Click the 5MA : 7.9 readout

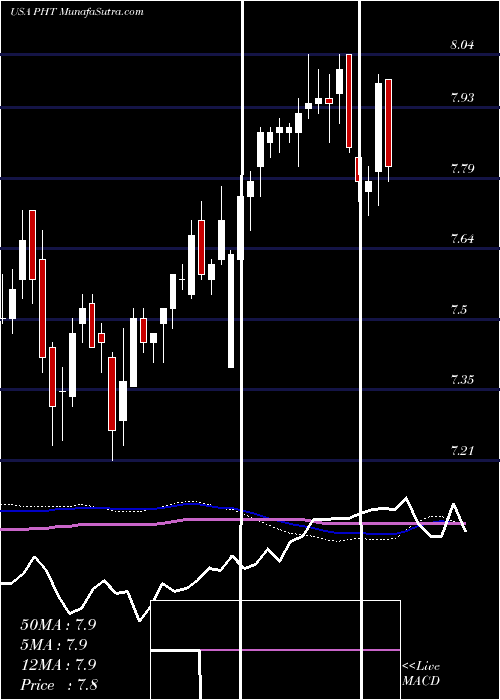54,645
